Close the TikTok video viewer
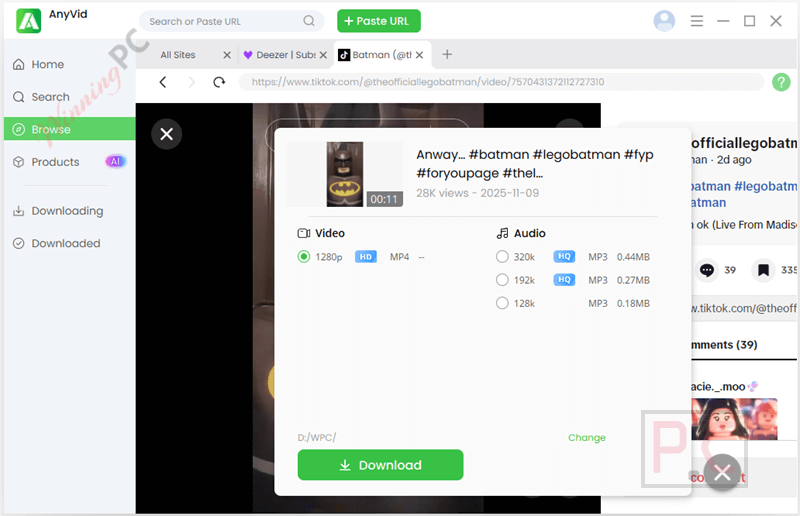 [166, 134]
